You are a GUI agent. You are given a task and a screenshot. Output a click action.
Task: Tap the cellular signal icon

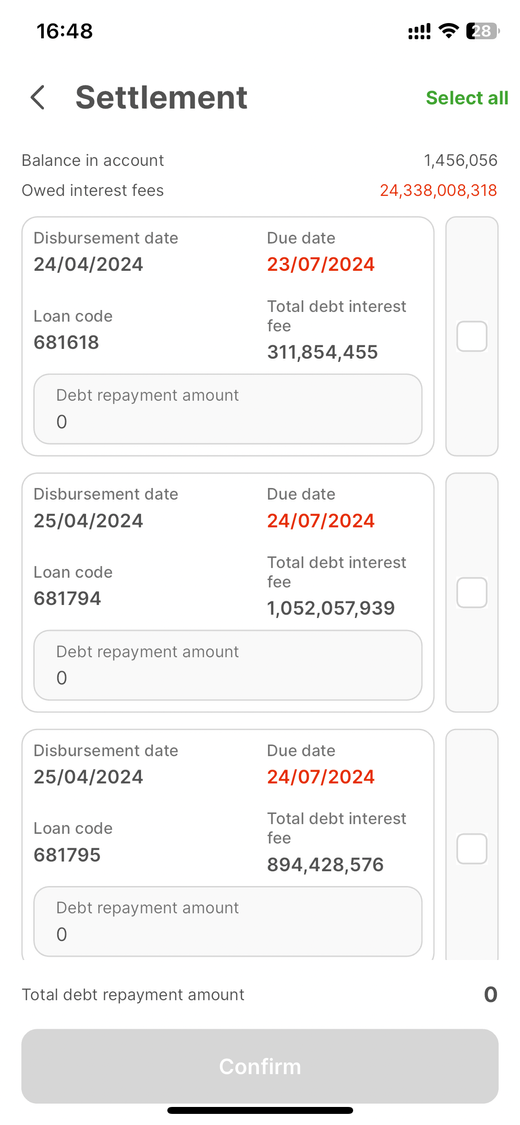click(420, 31)
